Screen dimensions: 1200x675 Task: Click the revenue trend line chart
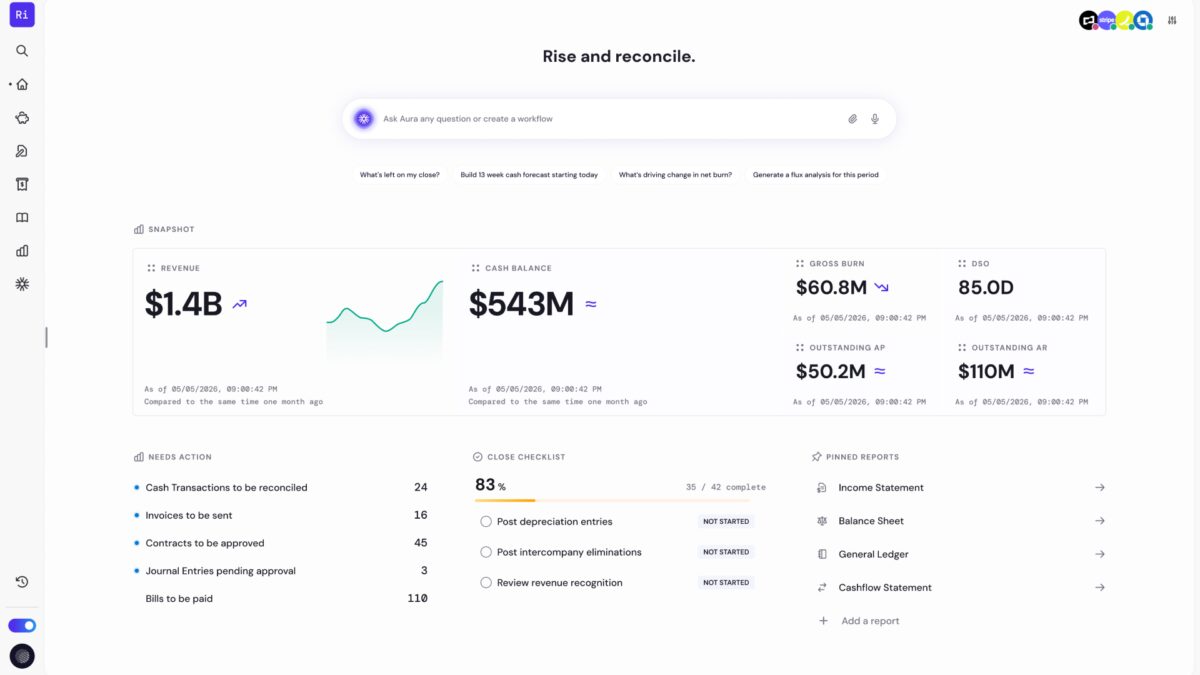[385, 320]
